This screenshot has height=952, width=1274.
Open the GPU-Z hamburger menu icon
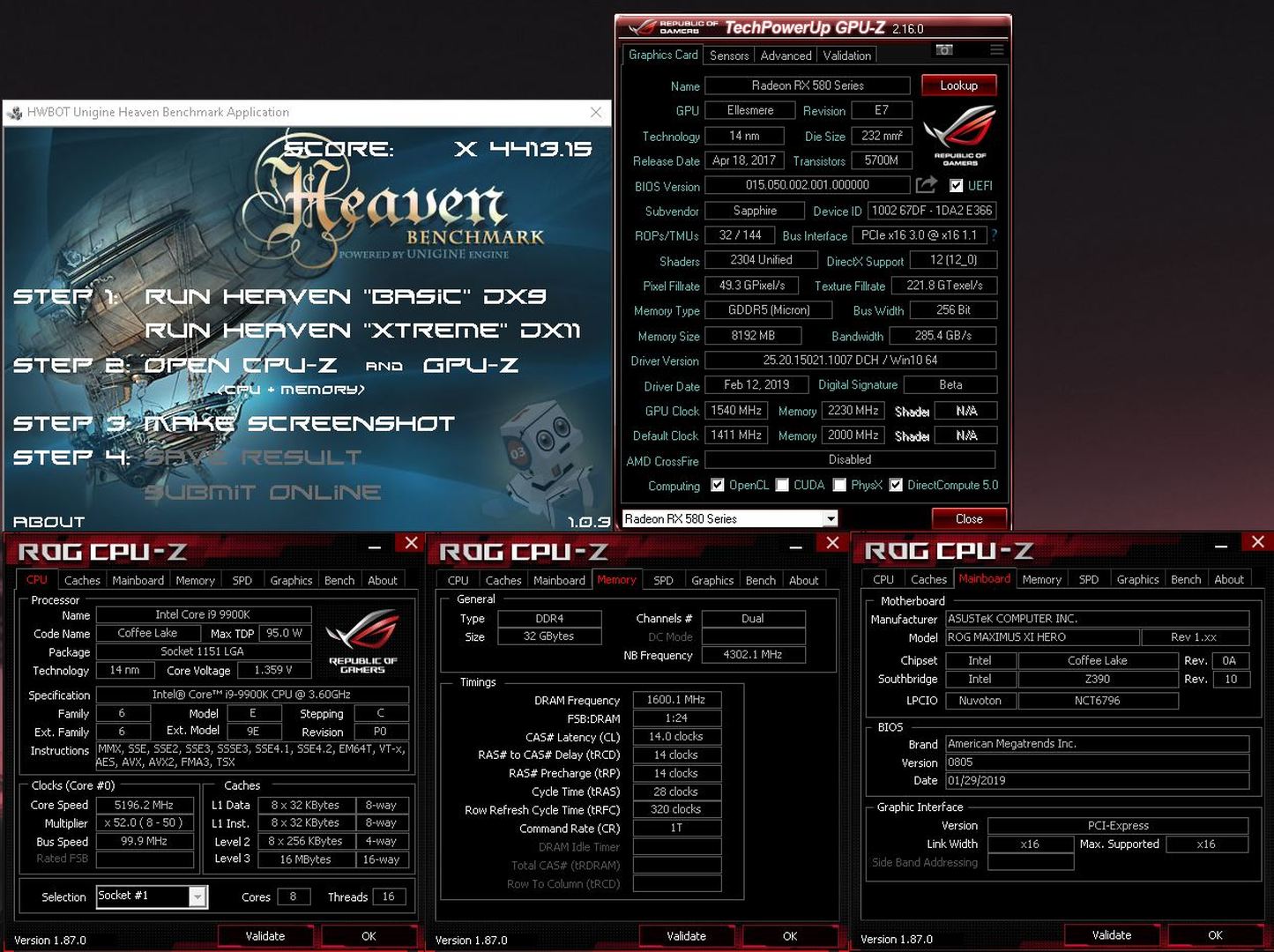coord(996,50)
